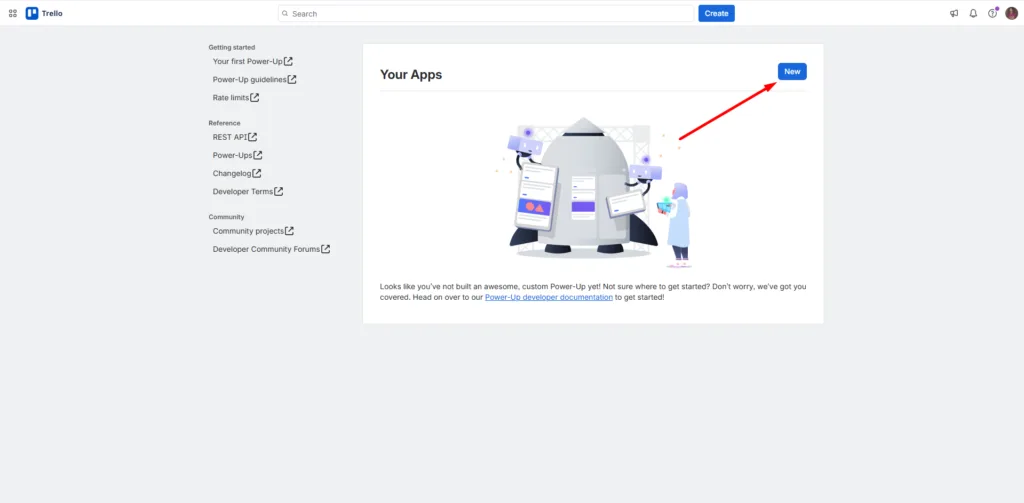Click the external-link icon beside Developer Community Forums

pyautogui.click(x=325, y=249)
